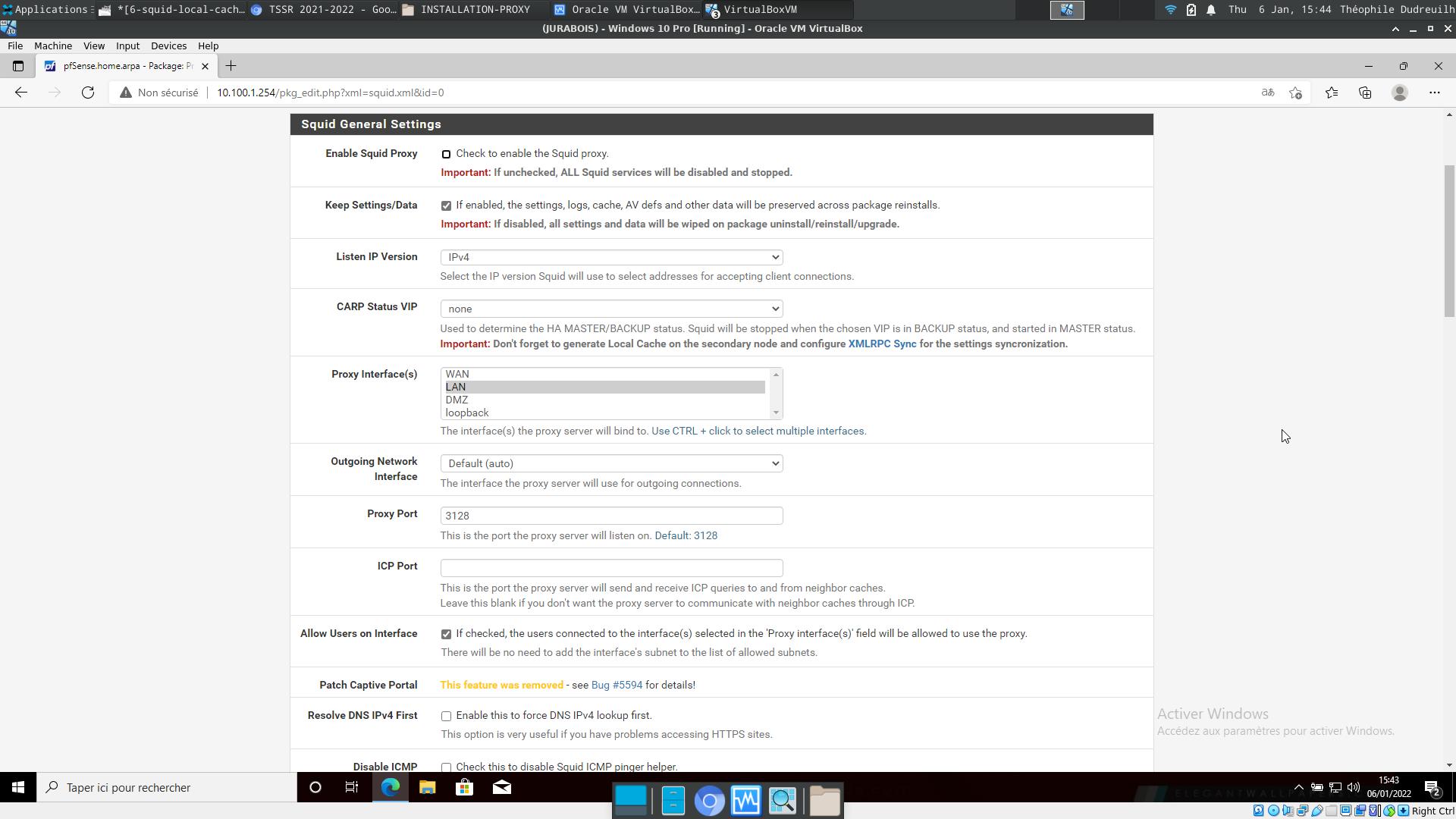Enable the Squid proxy checkbox

[x=446, y=154]
